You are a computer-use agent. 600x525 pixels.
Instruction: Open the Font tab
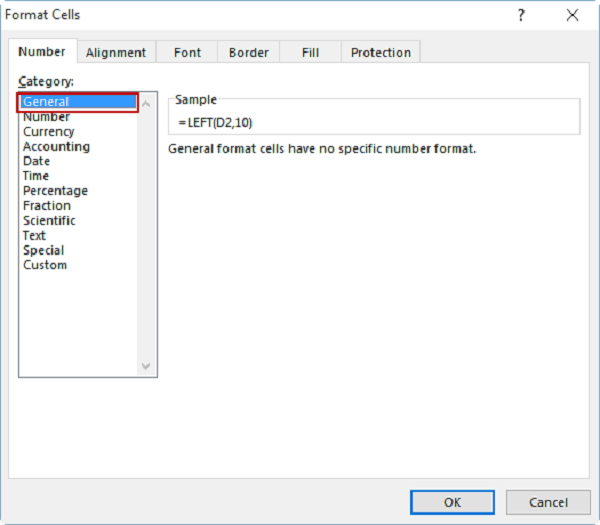coord(187,53)
